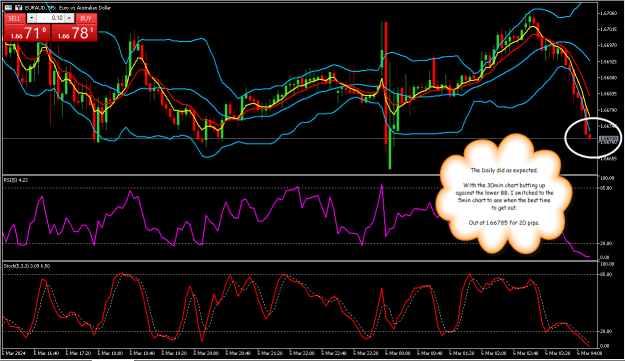Open the depth of market chart icon
This screenshot has width=625, height=361.
click(x=18, y=8)
